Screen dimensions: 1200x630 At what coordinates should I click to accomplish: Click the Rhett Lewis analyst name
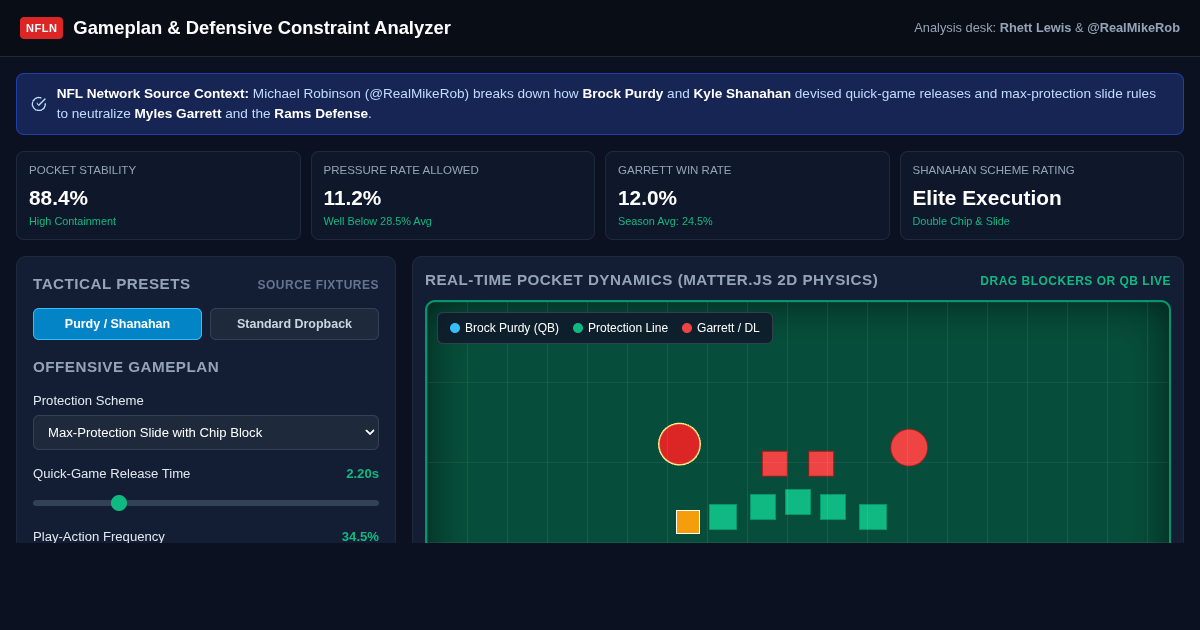click(x=1035, y=28)
